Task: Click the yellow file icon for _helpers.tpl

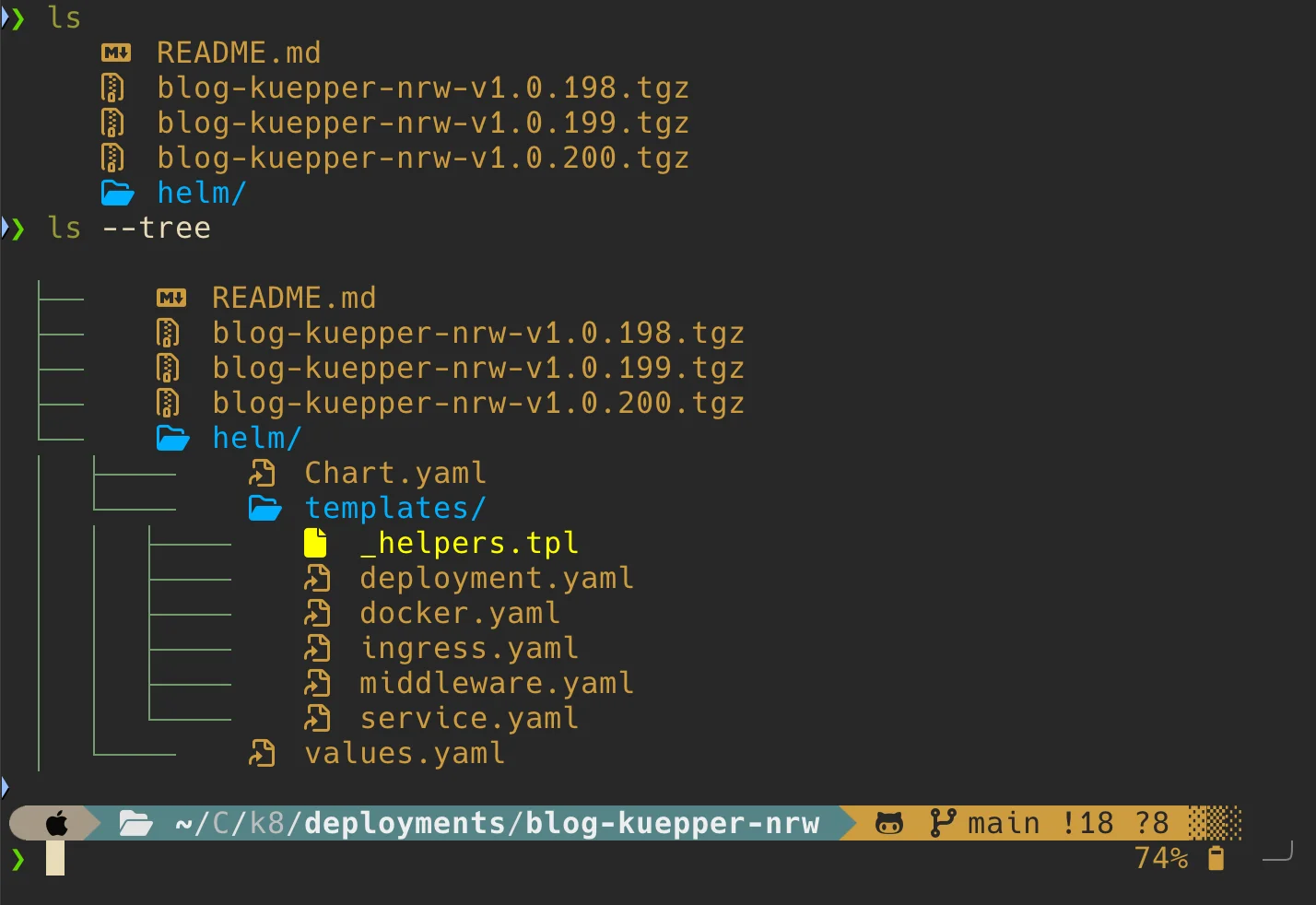Action: (314, 543)
